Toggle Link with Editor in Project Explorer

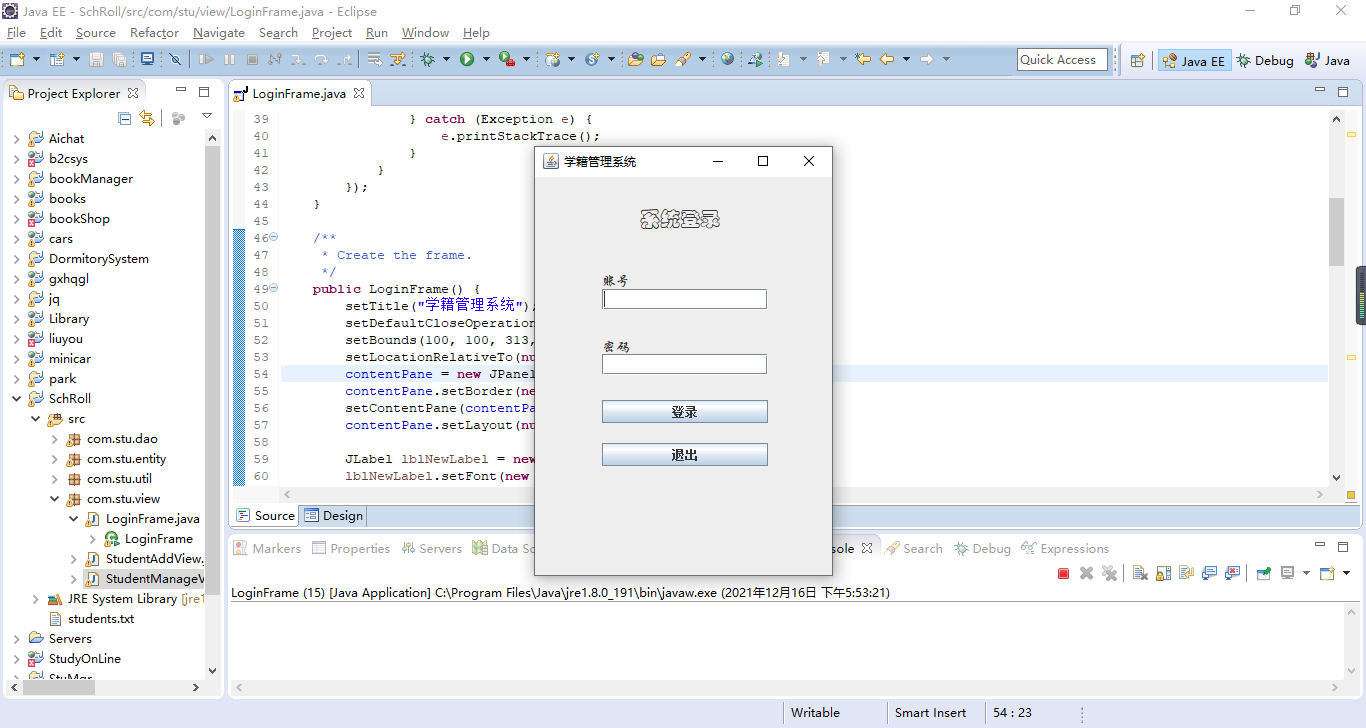click(148, 118)
